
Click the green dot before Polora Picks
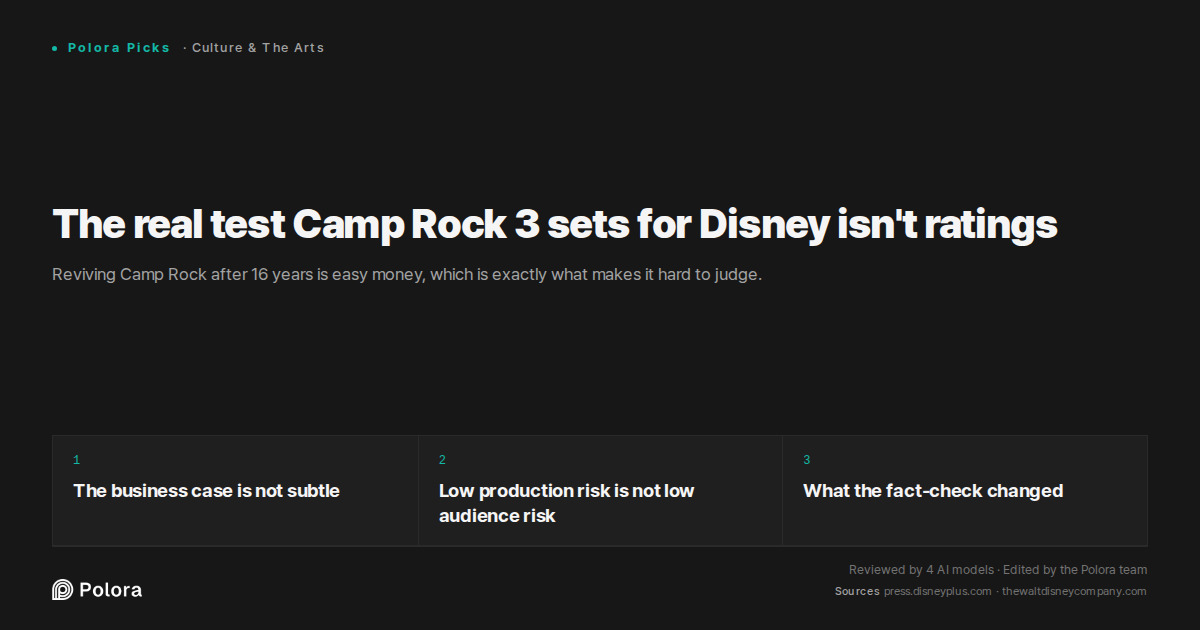click(x=55, y=48)
